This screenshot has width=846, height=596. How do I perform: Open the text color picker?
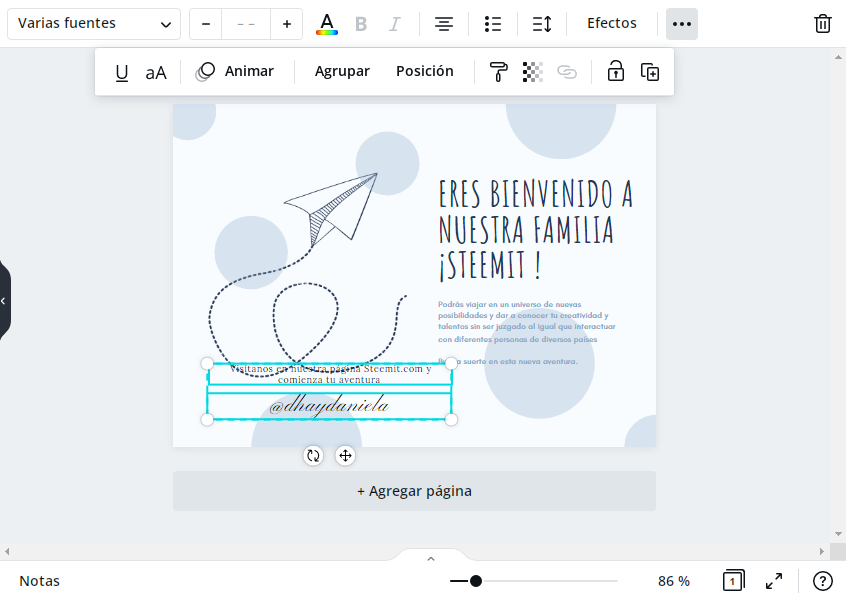(327, 24)
